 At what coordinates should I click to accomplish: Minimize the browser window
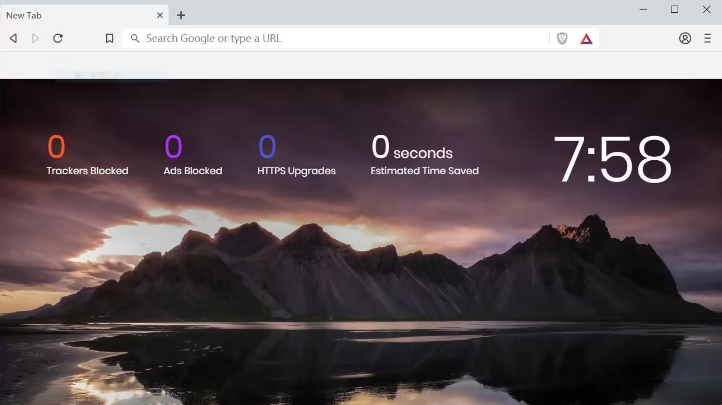pos(644,9)
